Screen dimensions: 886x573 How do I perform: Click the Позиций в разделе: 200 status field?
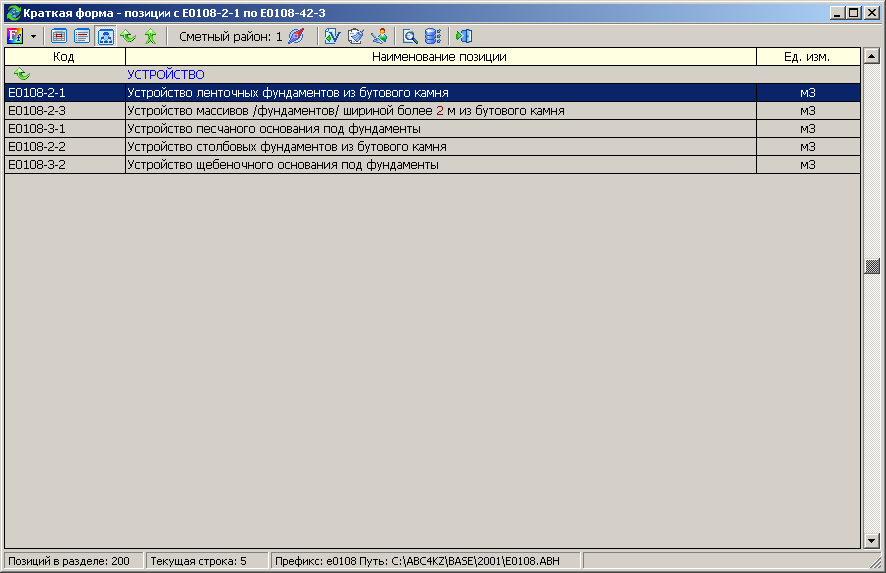pos(73,561)
